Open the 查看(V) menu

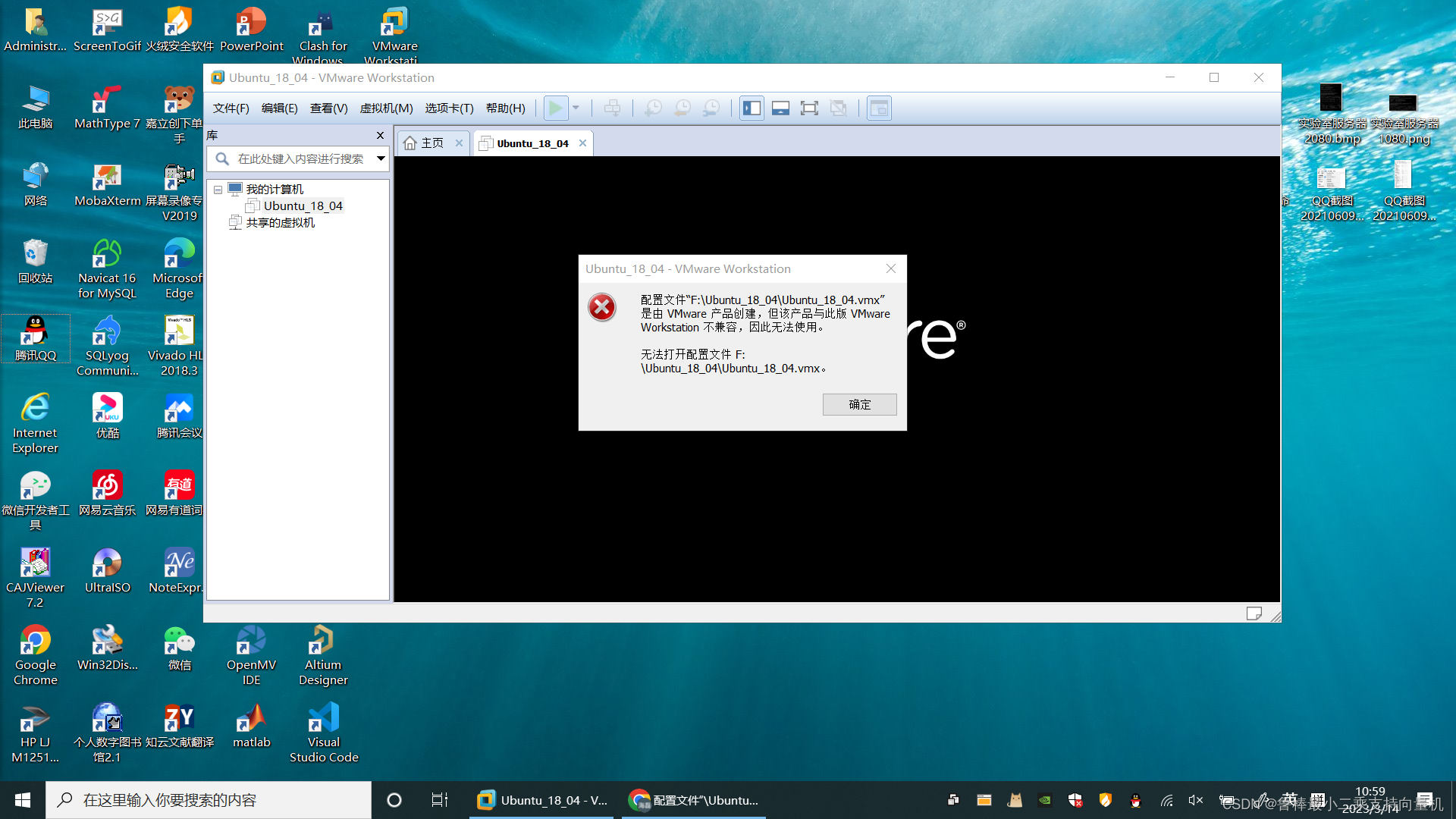328,108
